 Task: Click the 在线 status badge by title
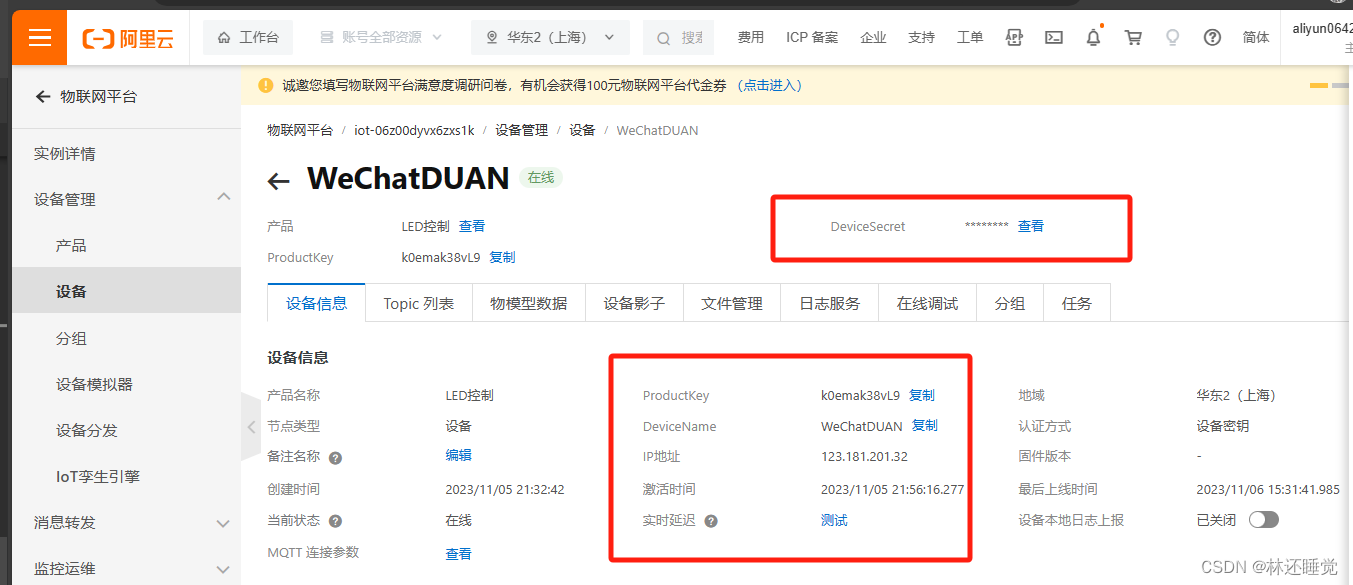click(541, 178)
